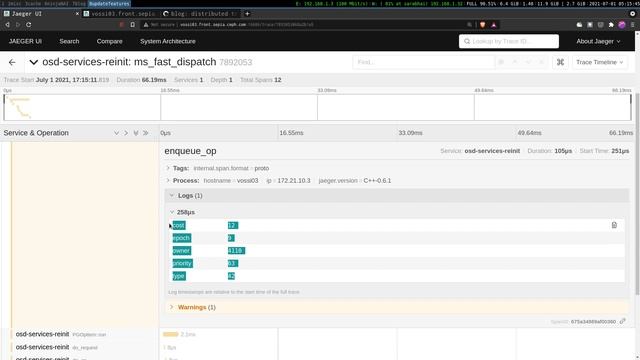Open the browser extensions puzzle icon

(611, 24)
